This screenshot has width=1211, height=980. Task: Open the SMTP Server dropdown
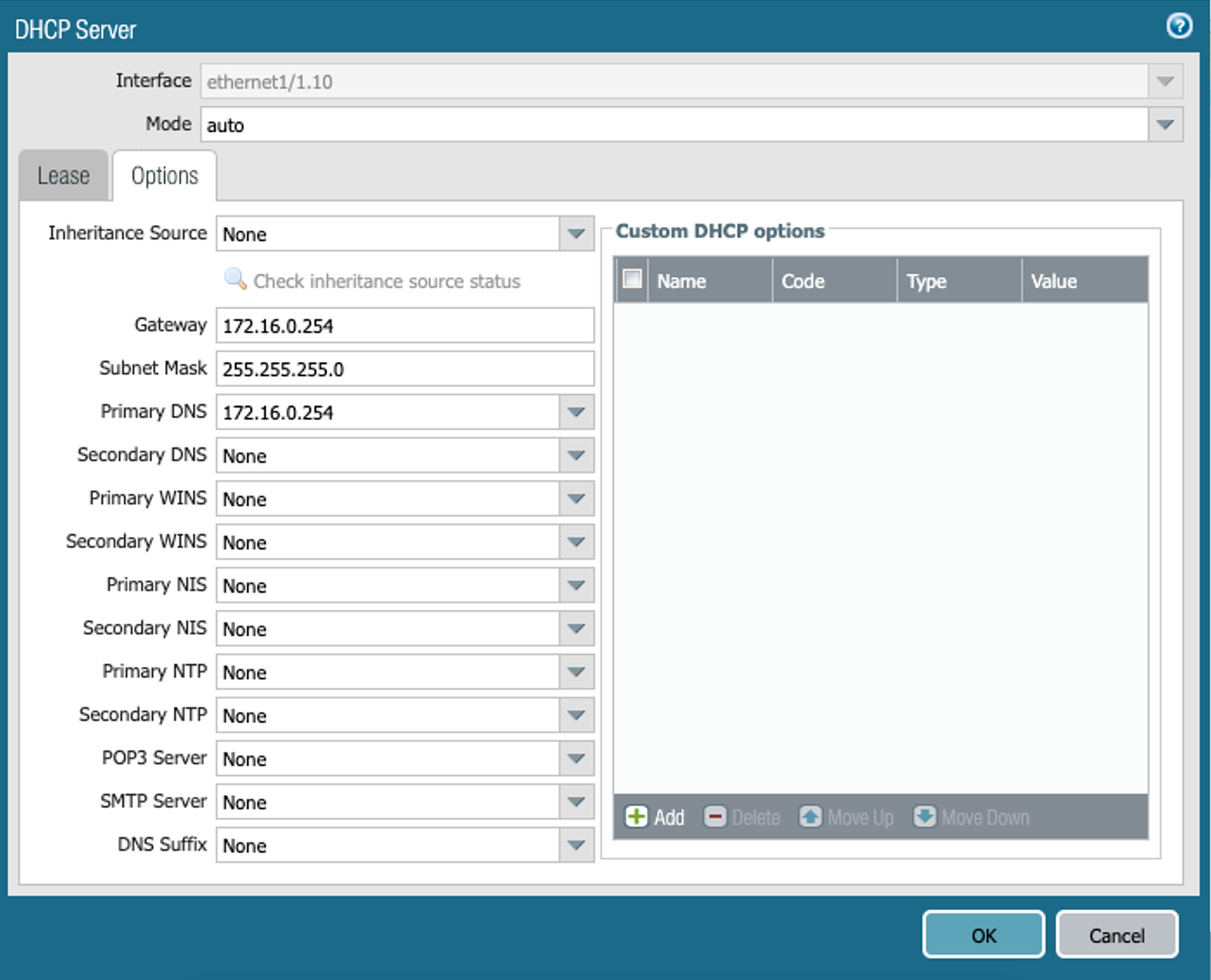click(x=575, y=801)
